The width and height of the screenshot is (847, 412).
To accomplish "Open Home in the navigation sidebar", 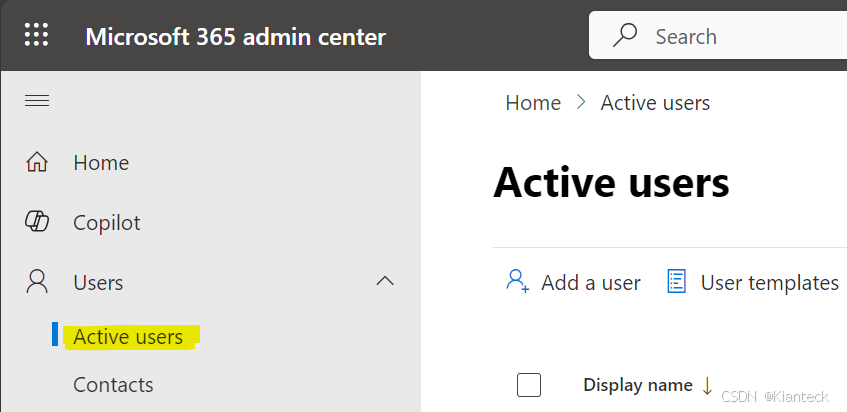I will pos(101,163).
